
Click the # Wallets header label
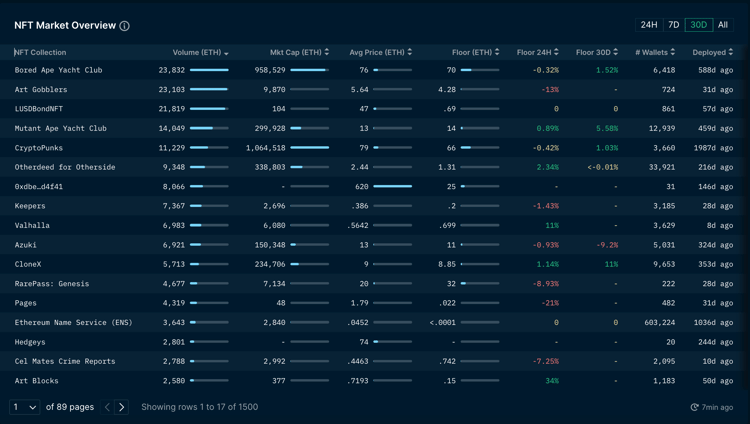[651, 53]
